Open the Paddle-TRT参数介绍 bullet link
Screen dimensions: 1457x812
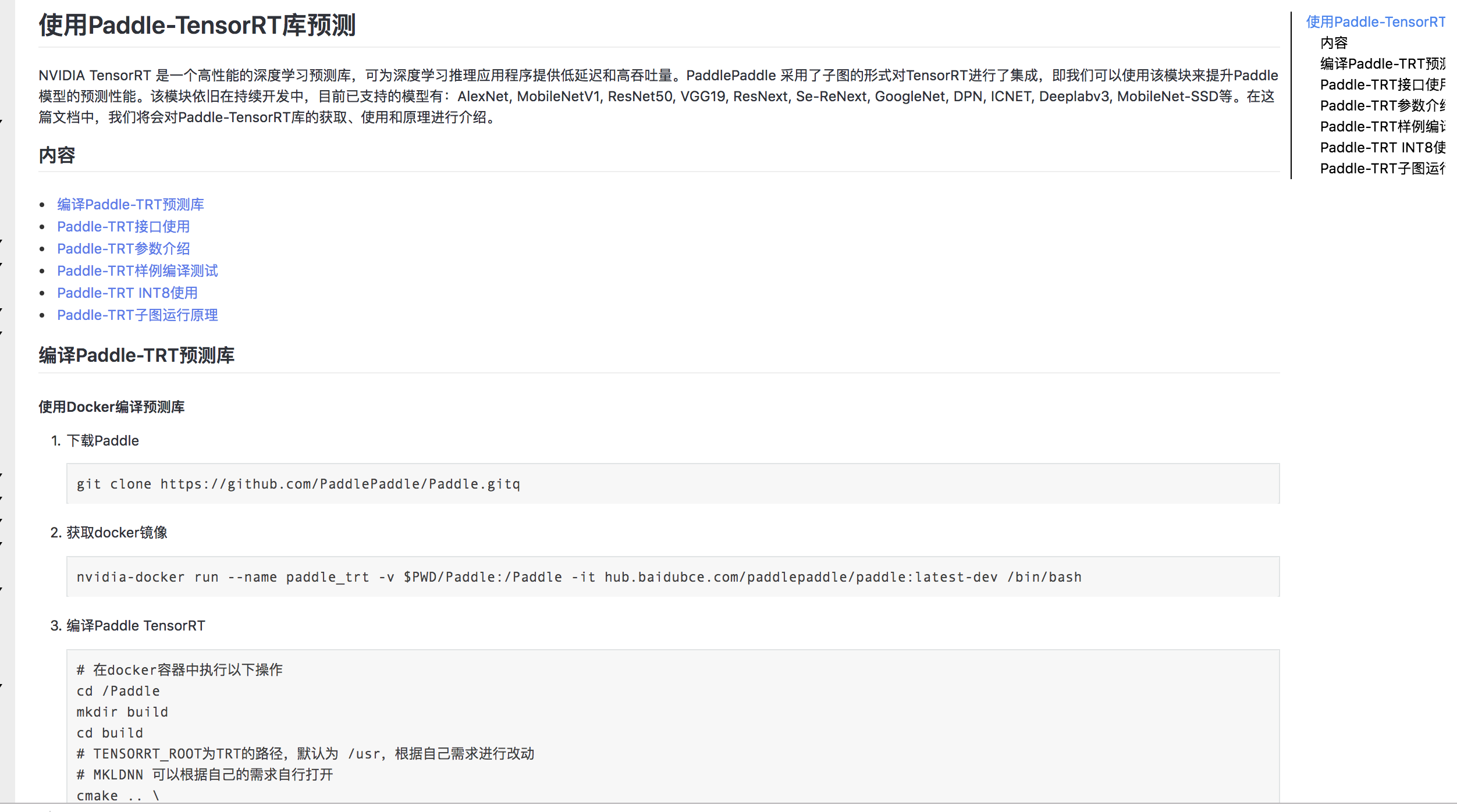tap(123, 249)
